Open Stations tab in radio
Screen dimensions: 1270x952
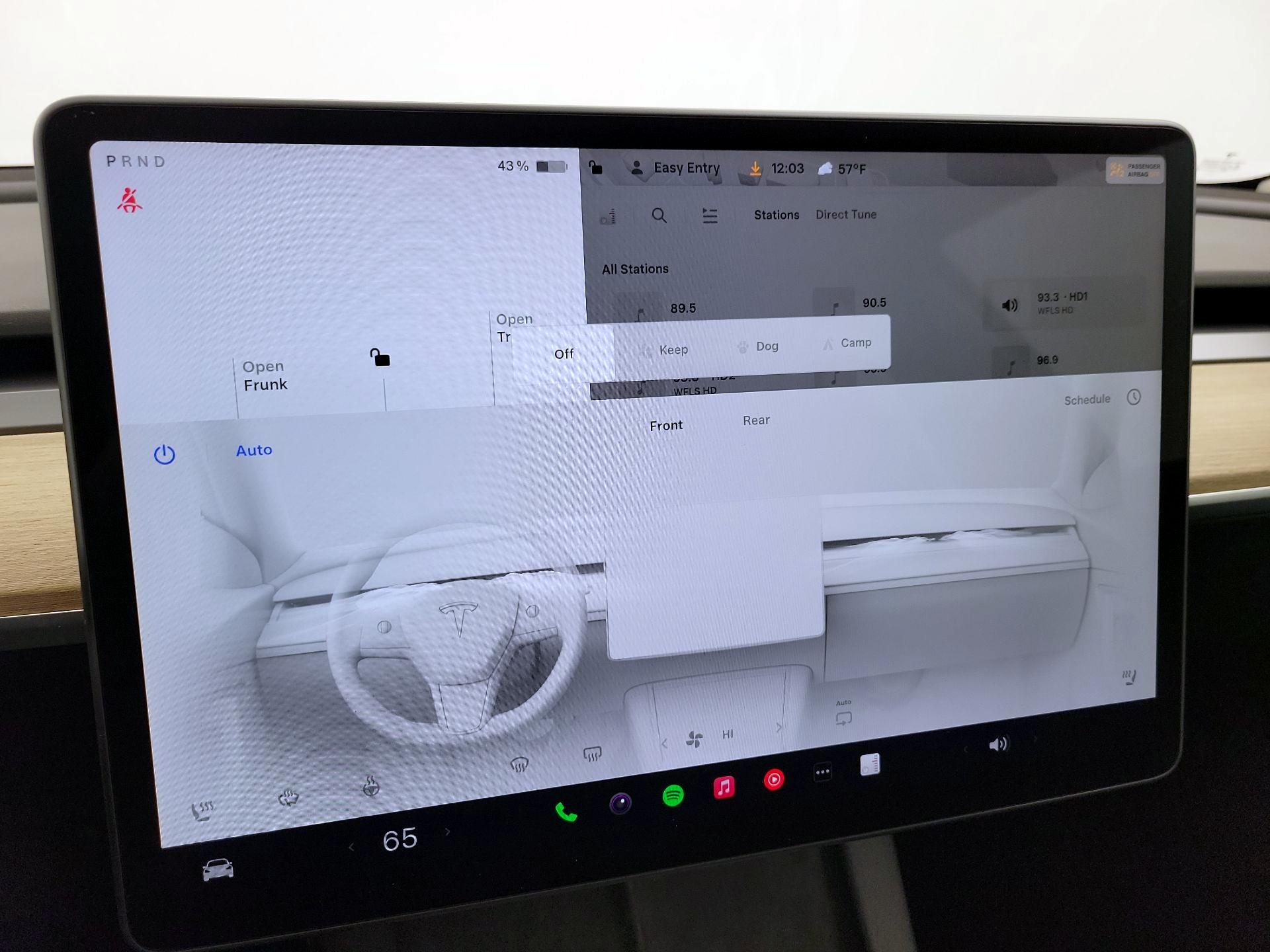pos(777,215)
